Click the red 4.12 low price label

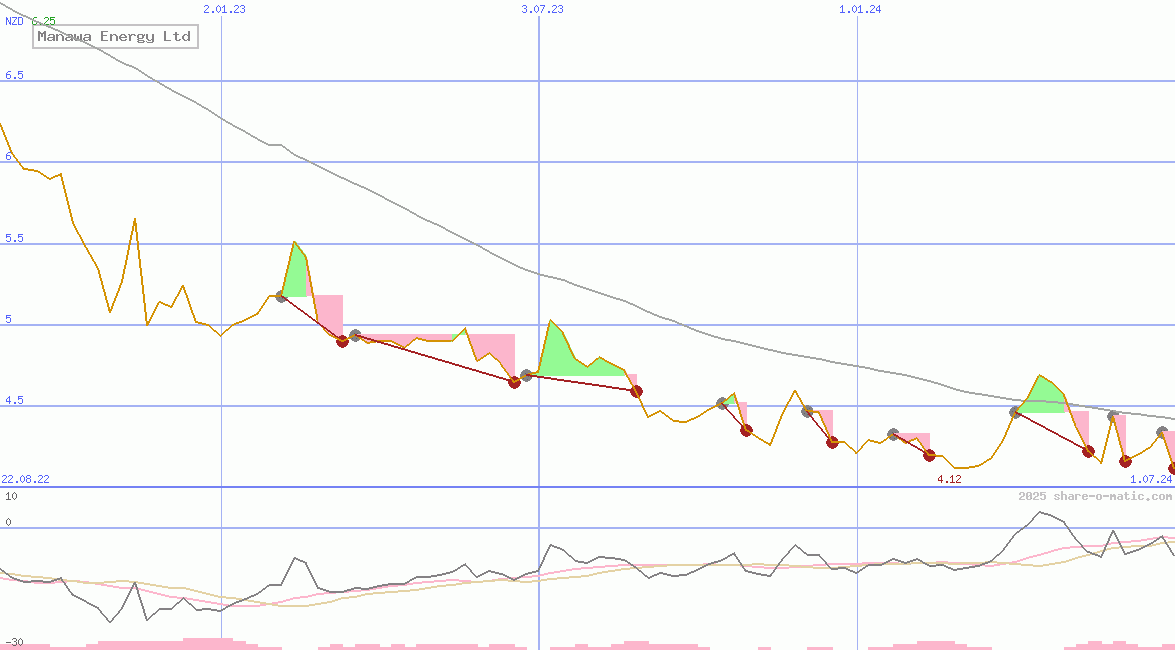pos(949,479)
